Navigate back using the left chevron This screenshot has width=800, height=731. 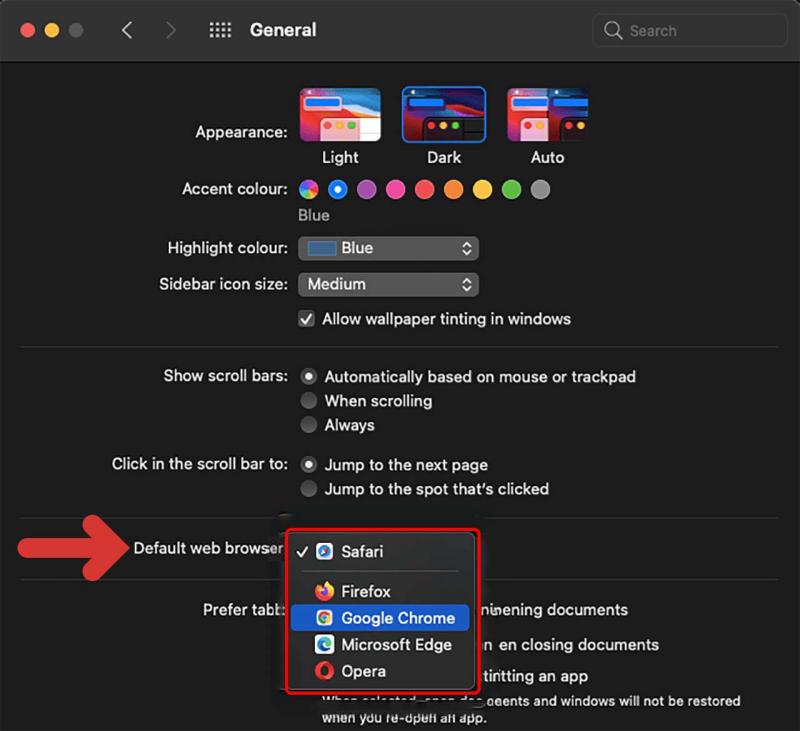point(127,30)
